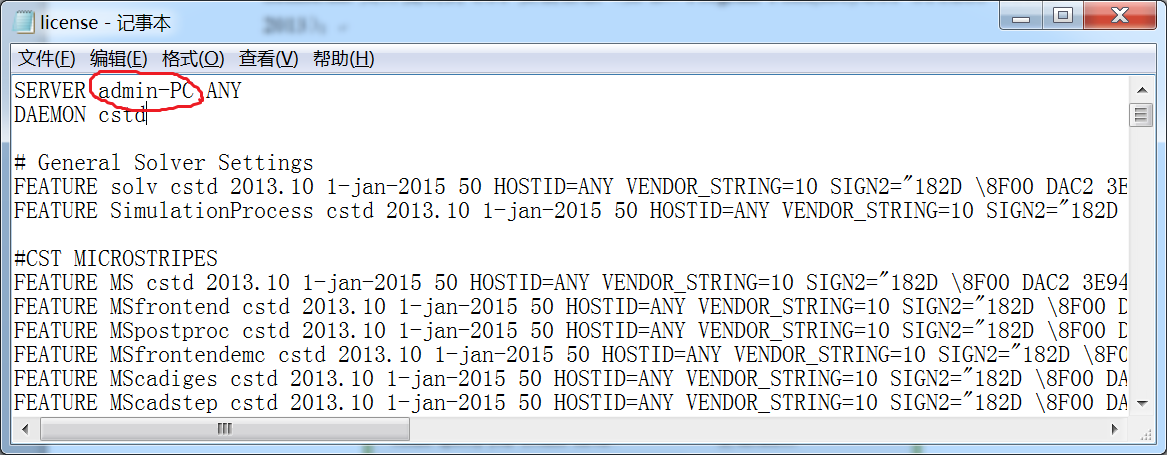Click the hostname admin-PC
Image resolution: width=1167 pixels, height=455 pixels.
point(147,92)
